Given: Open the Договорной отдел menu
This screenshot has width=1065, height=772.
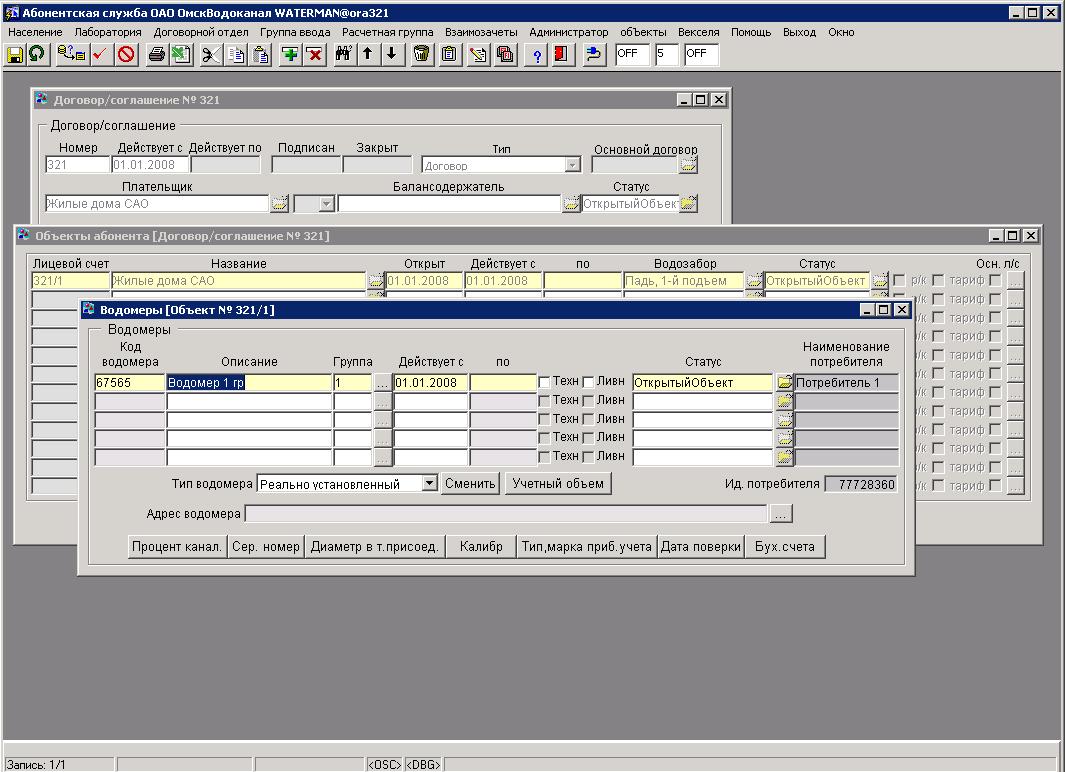Looking at the screenshot, I should pos(201,32).
